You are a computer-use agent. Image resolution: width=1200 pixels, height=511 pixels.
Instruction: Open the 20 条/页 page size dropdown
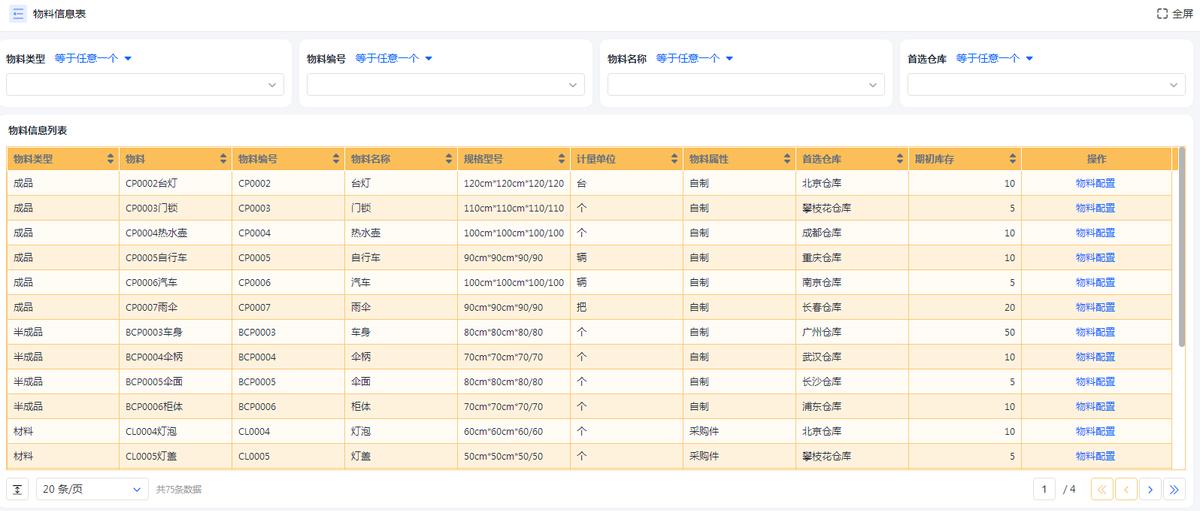(92, 489)
